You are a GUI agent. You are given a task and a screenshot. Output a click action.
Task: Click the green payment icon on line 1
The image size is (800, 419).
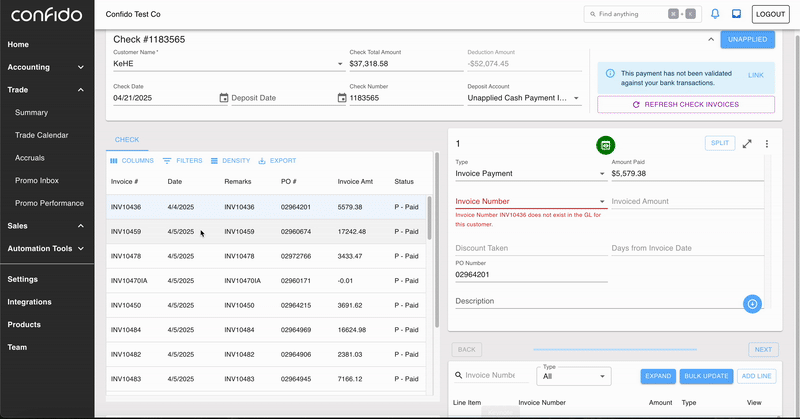(x=606, y=145)
